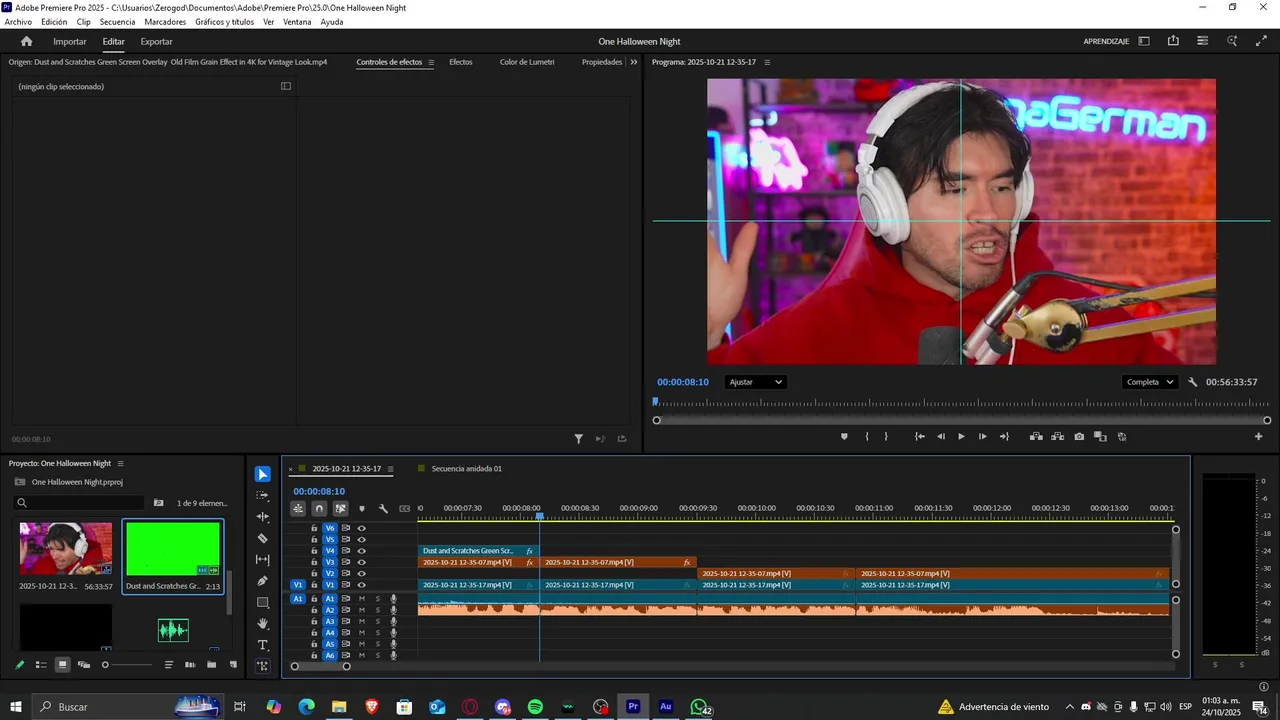Go to the Exportar workspace
The width and height of the screenshot is (1280, 720).
coord(156,41)
